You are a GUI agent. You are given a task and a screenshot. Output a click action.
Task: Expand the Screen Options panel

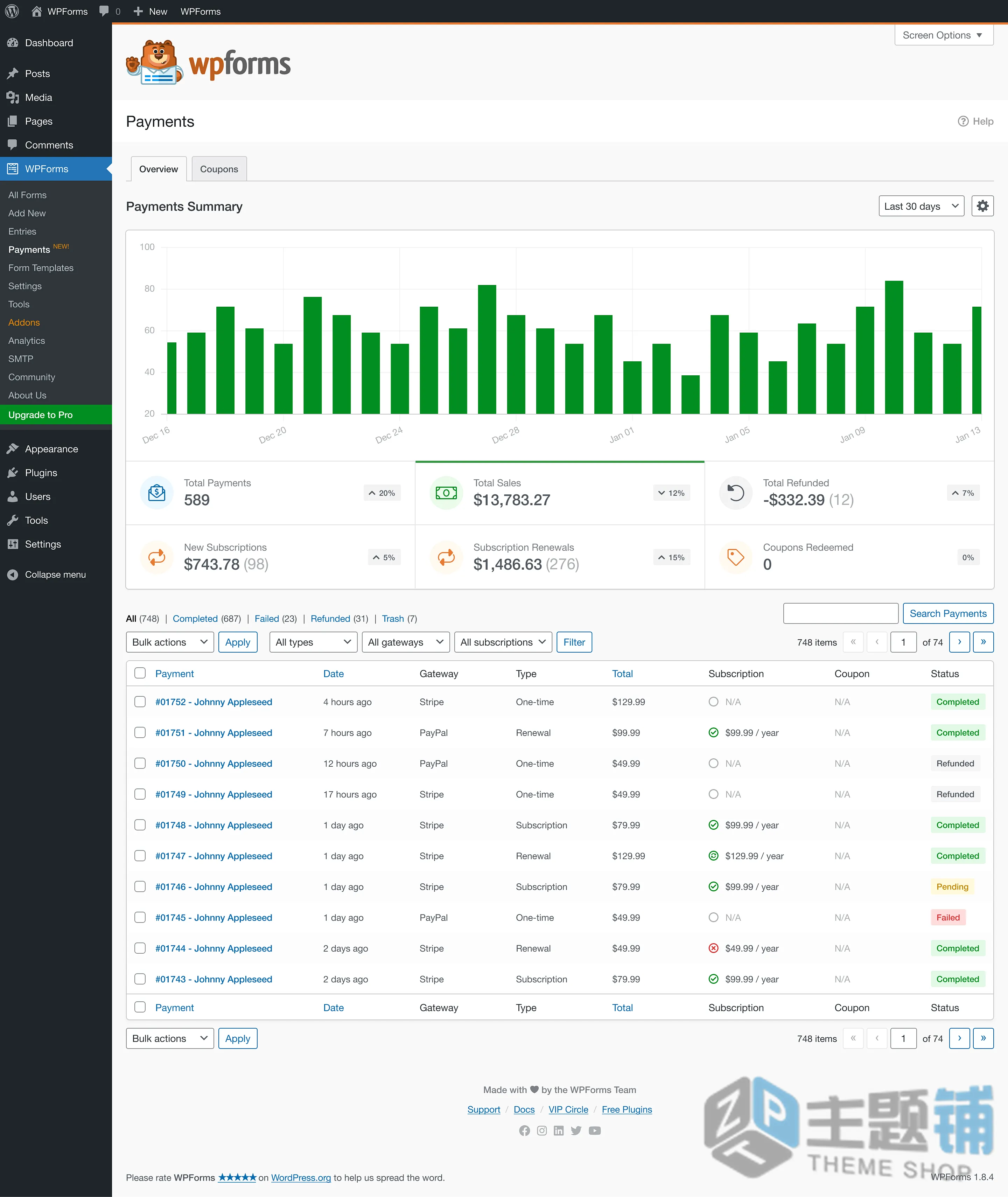coord(944,35)
